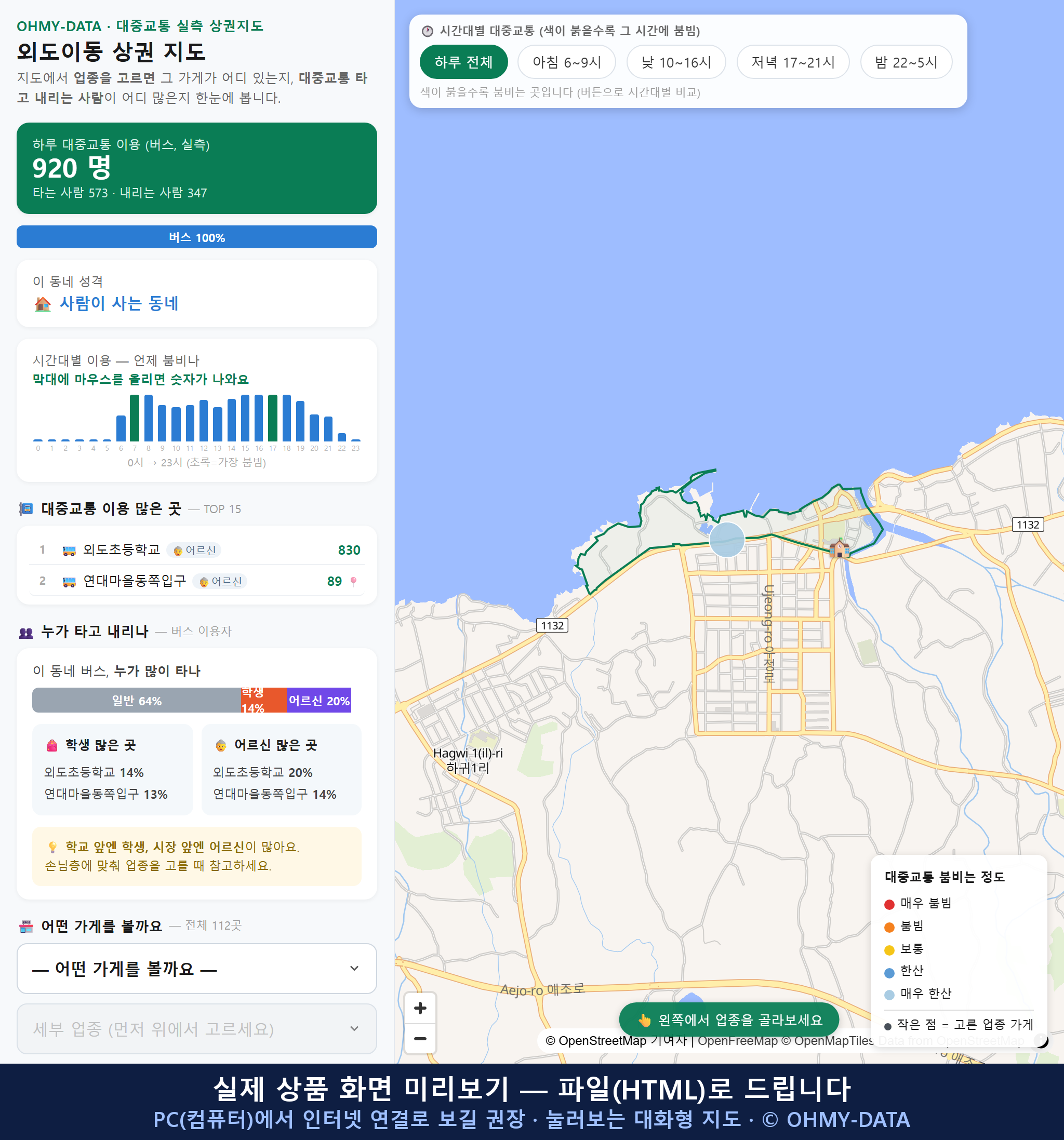Image resolution: width=1064 pixels, height=1140 pixels.
Task: Select the 하루 전체 time filter
Action: tap(463, 62)
